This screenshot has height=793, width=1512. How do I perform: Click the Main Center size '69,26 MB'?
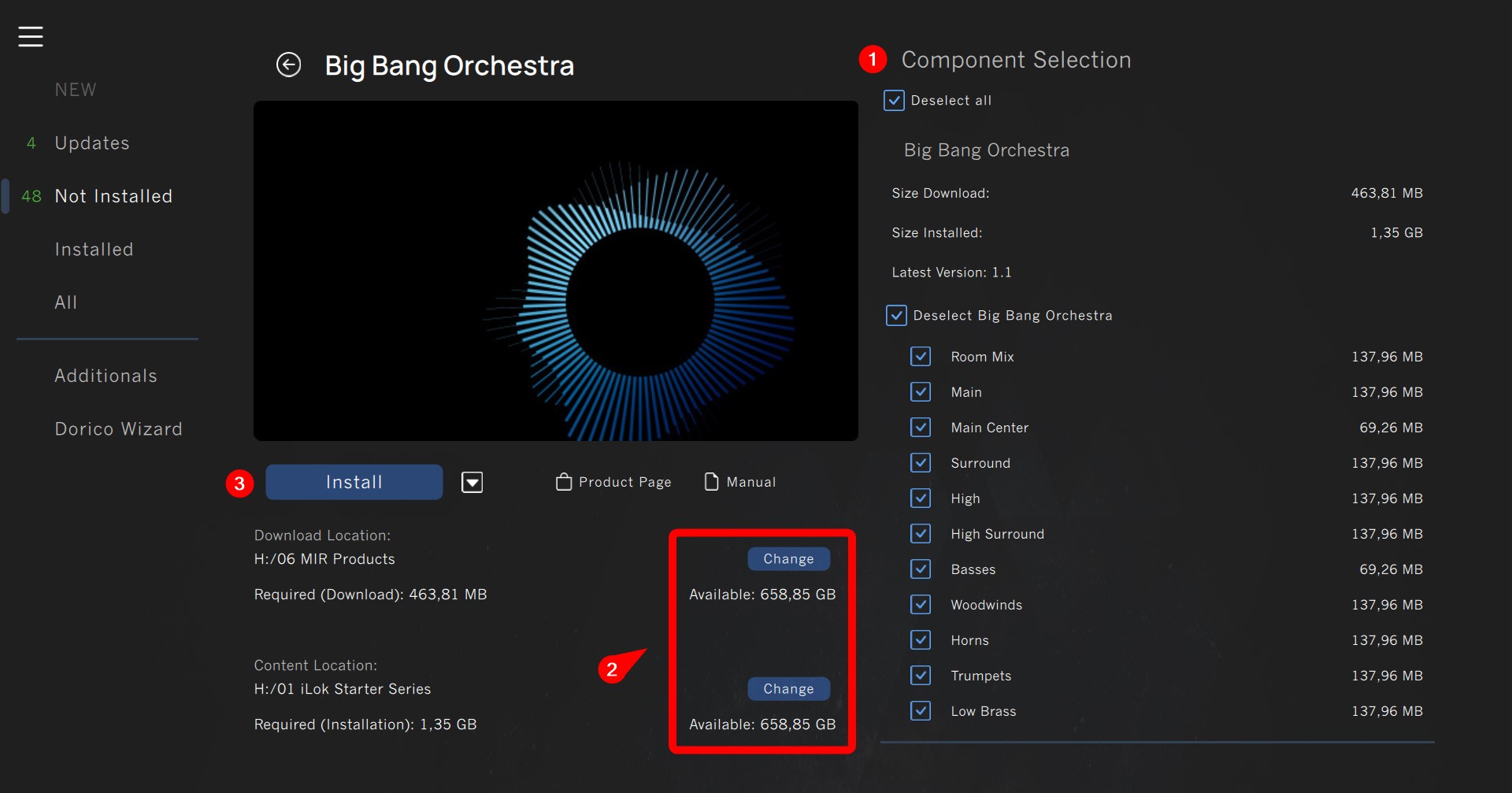[x=1391, y=428]
